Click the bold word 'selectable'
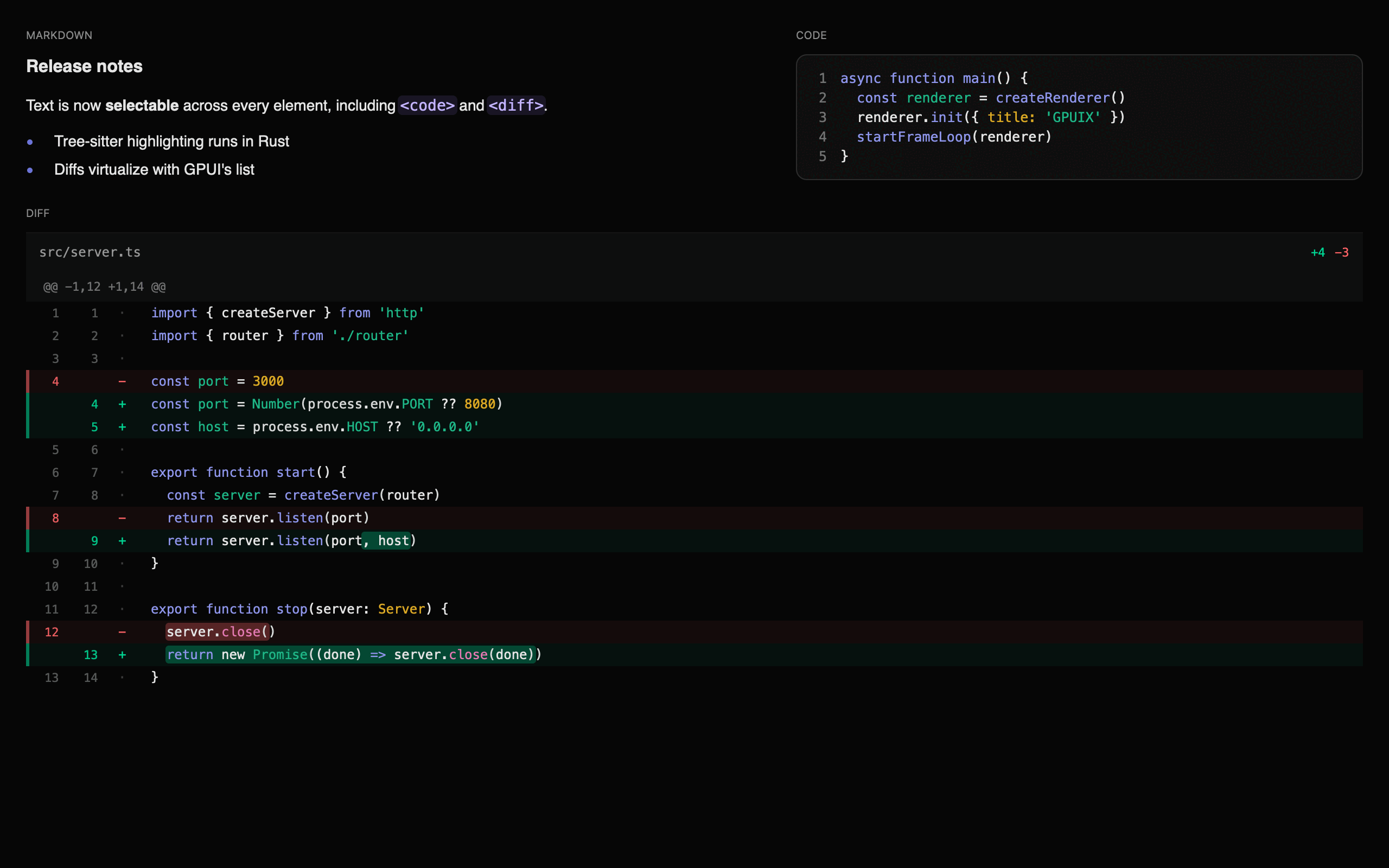Viewport: 1389px width, 868px height. 142,106
